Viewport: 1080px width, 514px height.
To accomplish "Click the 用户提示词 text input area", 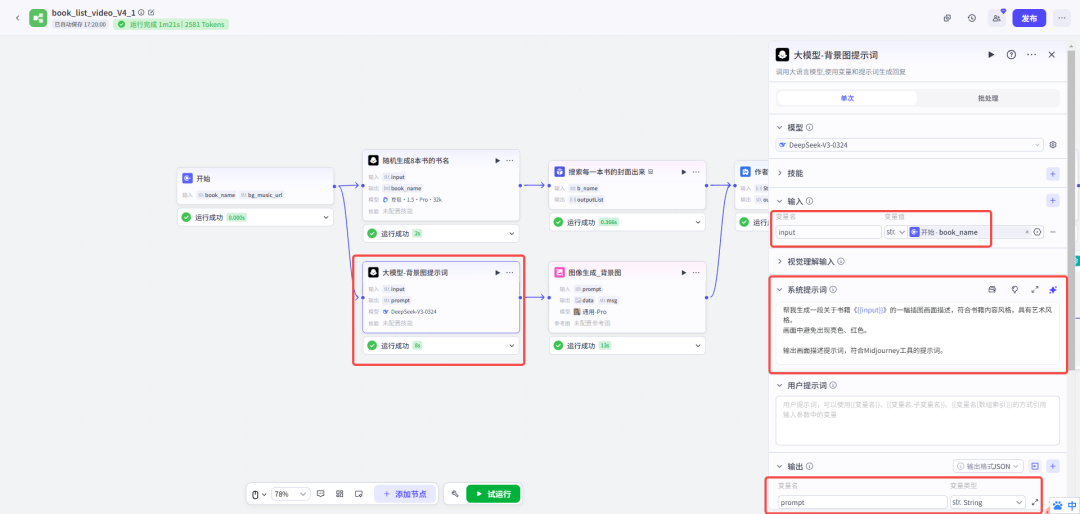I will (917, 419).
